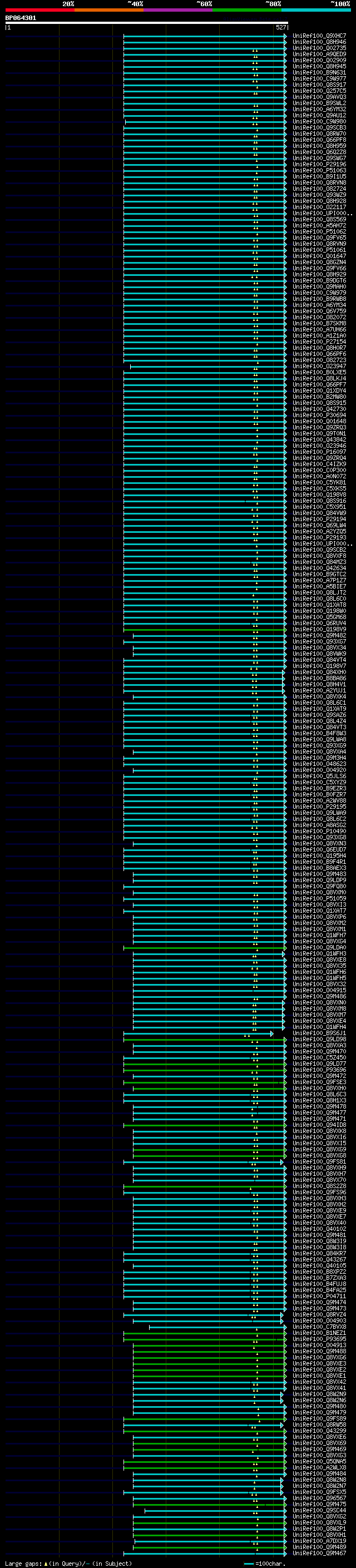
Task: Click the 527 end position marker
Action: tap(280, 27)
